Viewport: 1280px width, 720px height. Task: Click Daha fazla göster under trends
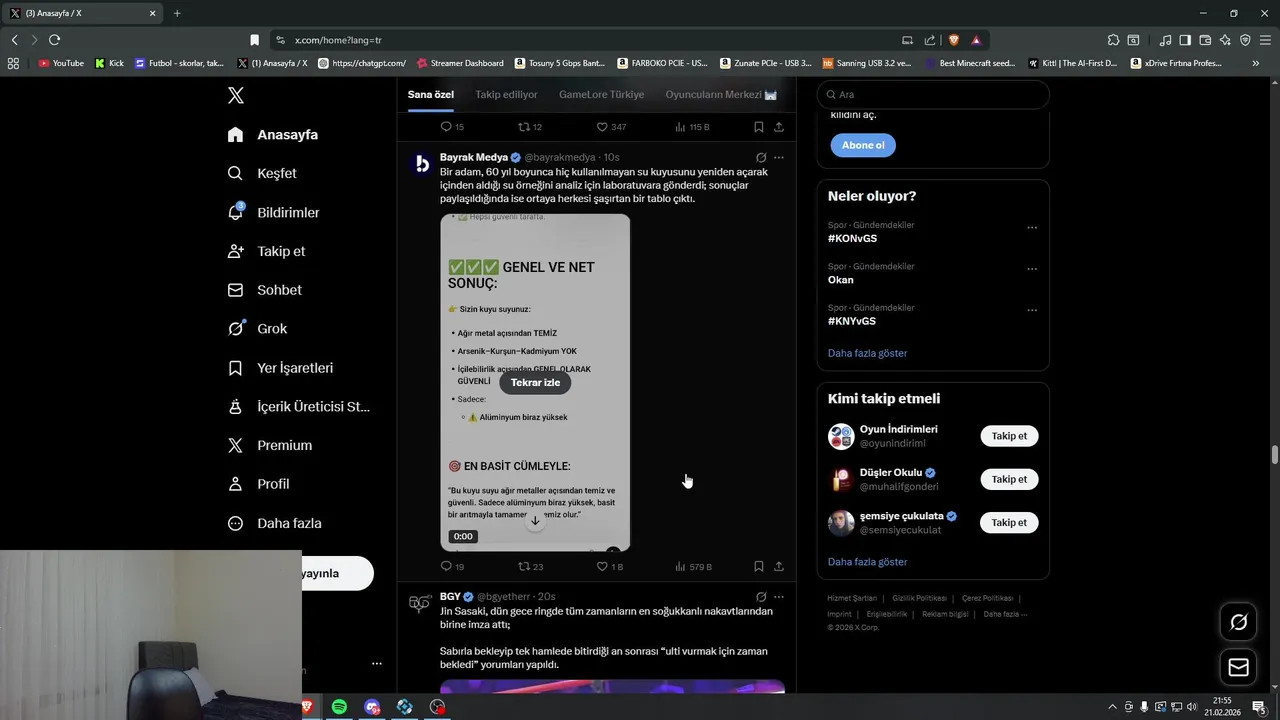point(867,353)
